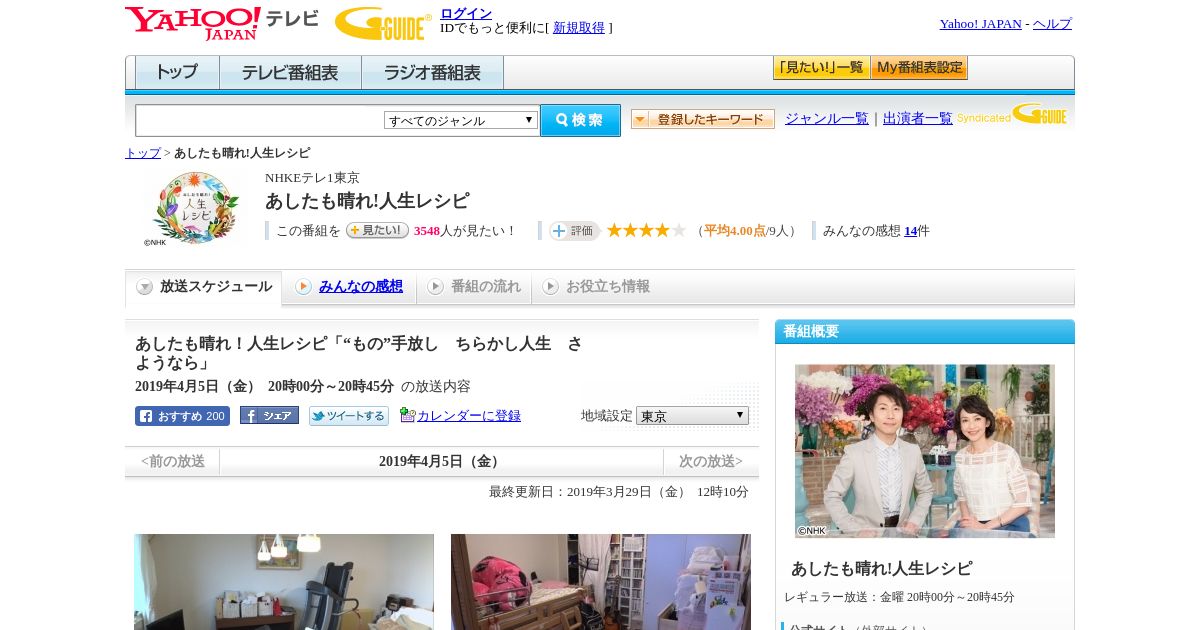The image size is (1200, 630).
Task: Click the 最終更新日 timestamp text
Action: [x=619, y=492]
